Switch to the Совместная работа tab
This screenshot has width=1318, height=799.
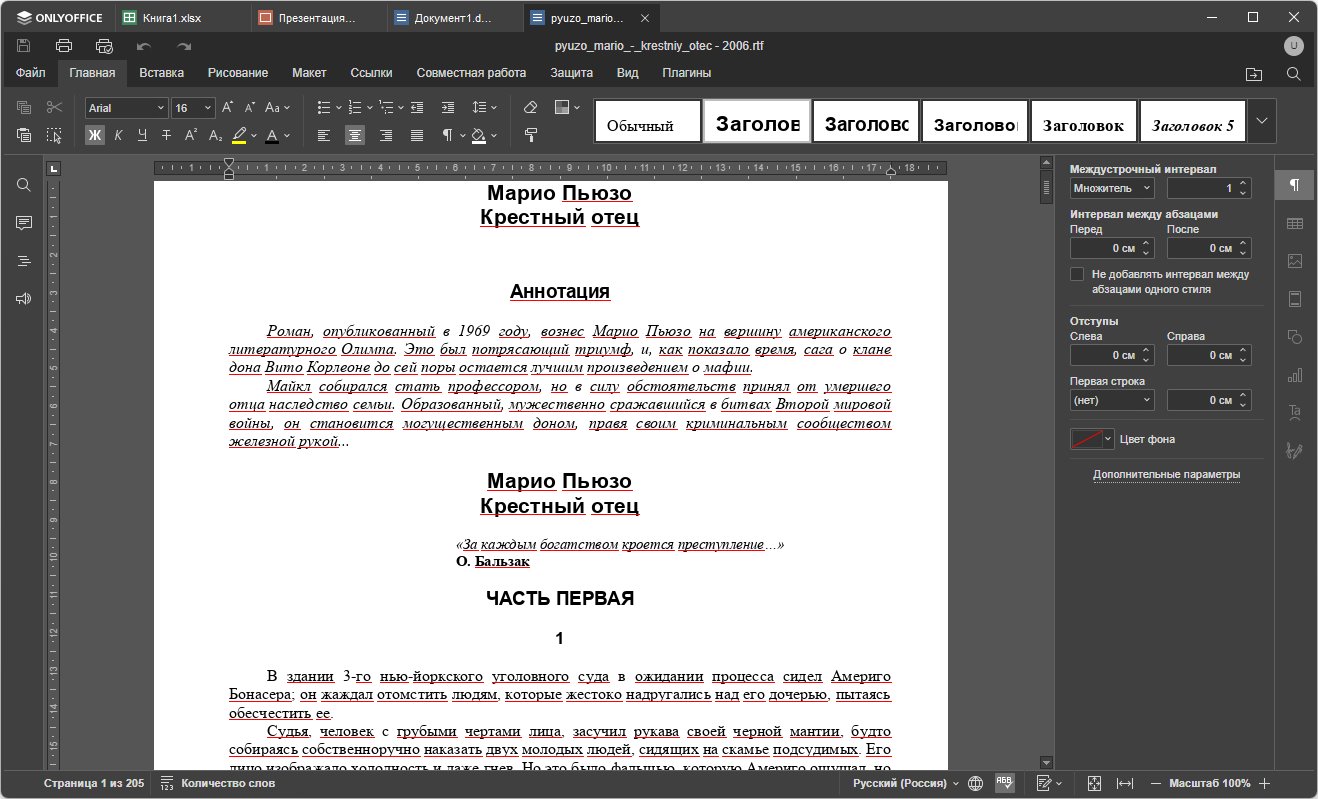(471, 73)
